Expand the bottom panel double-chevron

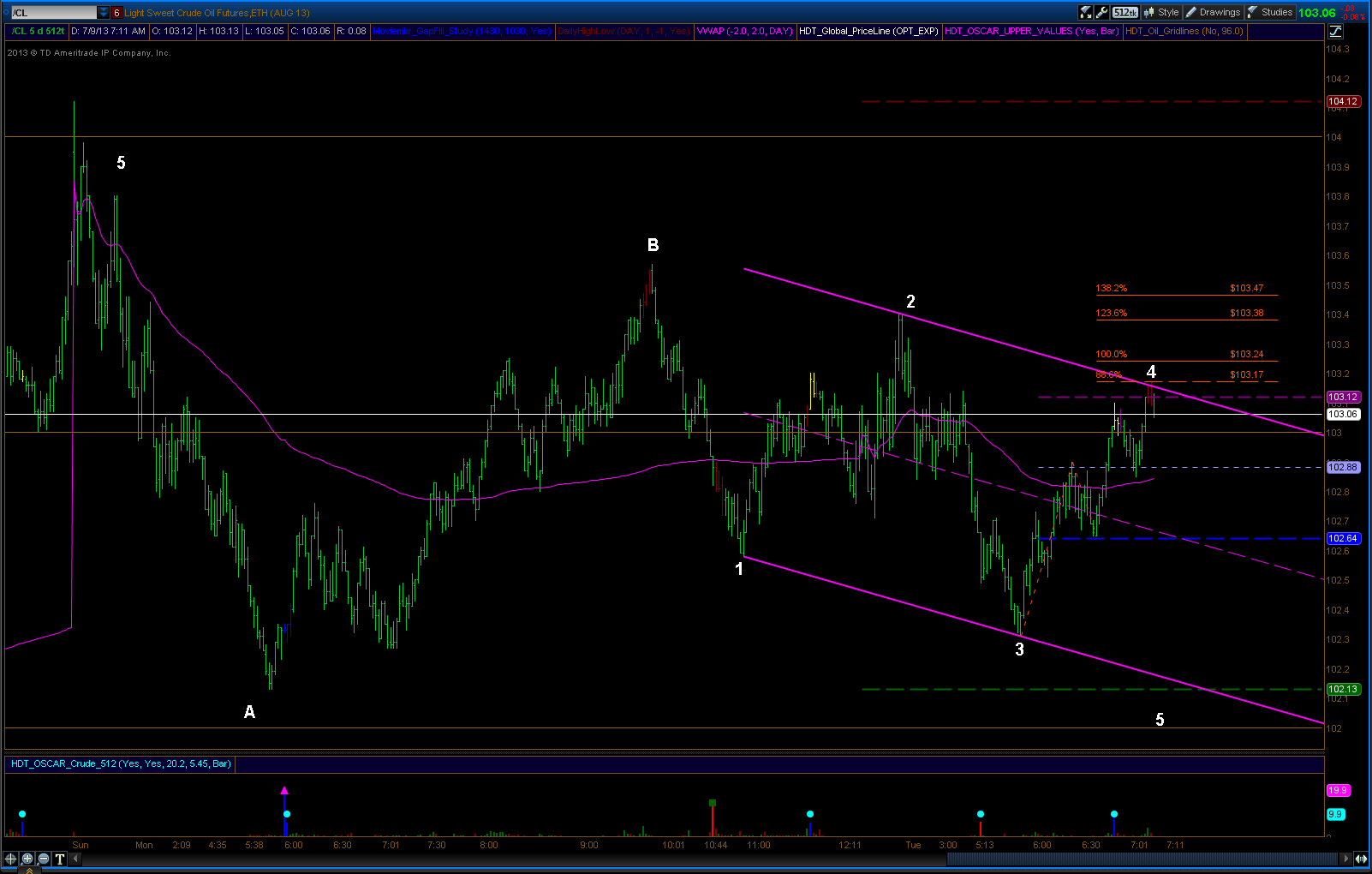(x=28, y=870)
